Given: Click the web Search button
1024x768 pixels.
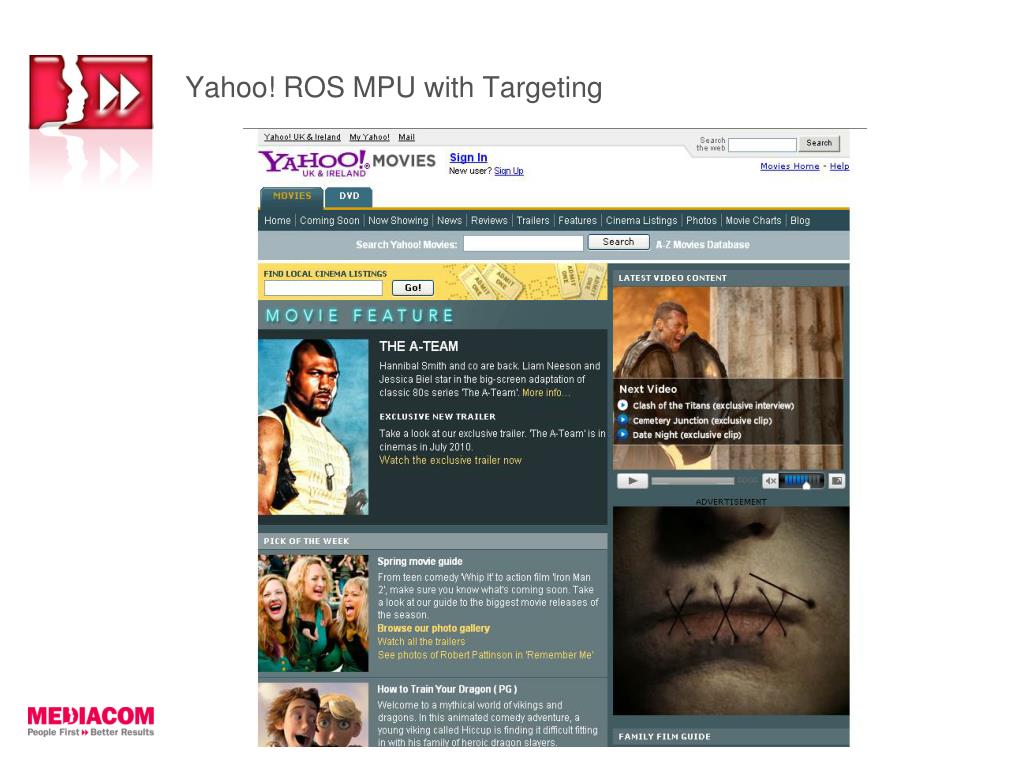Looking at the screenshot, I should (x=819, y=143).
